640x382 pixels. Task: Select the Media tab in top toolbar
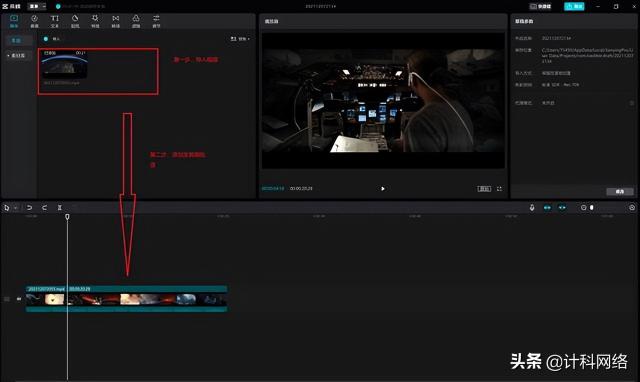click(14, 21)
